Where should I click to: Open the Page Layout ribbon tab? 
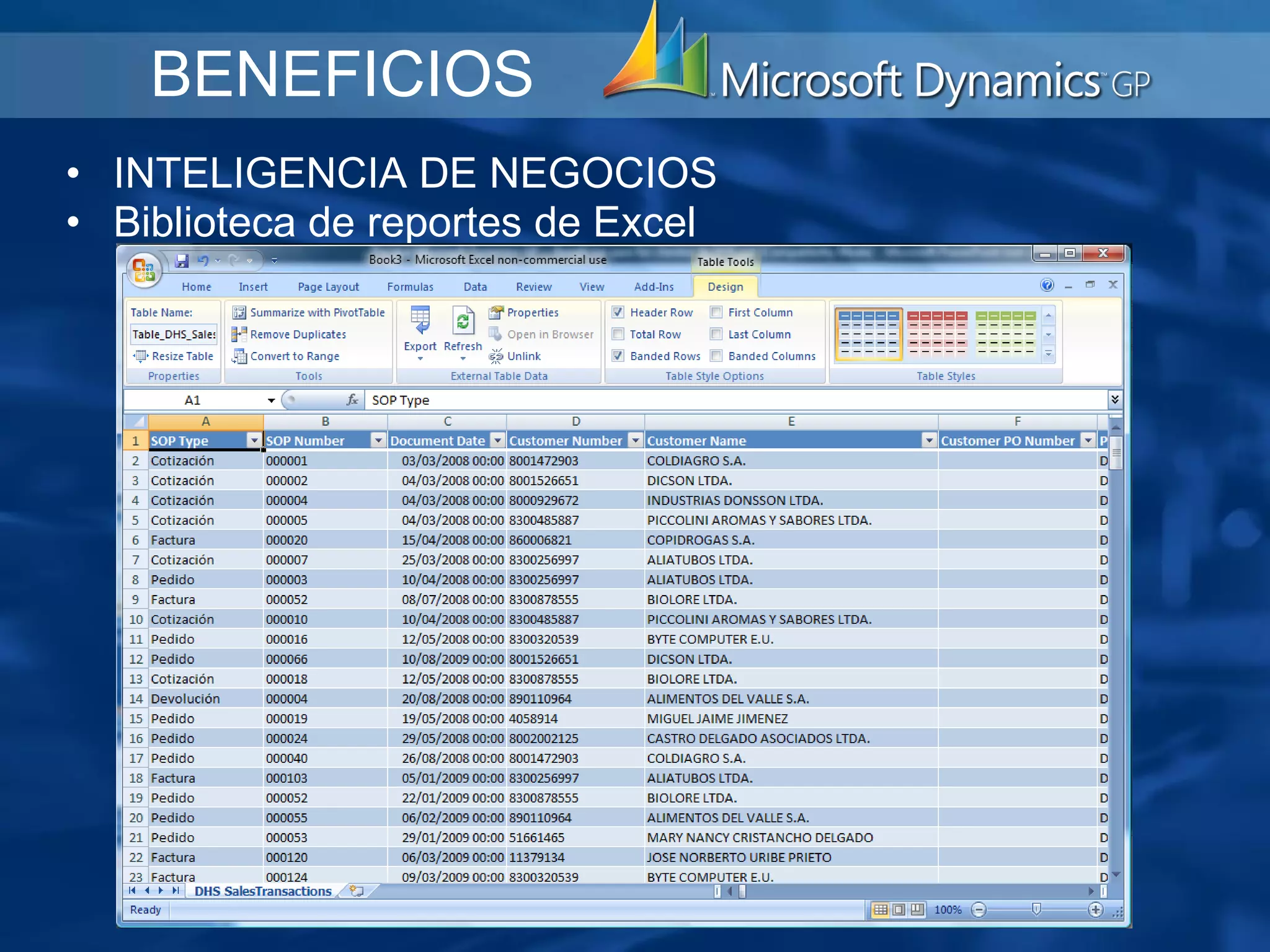[x=328, y=287]
